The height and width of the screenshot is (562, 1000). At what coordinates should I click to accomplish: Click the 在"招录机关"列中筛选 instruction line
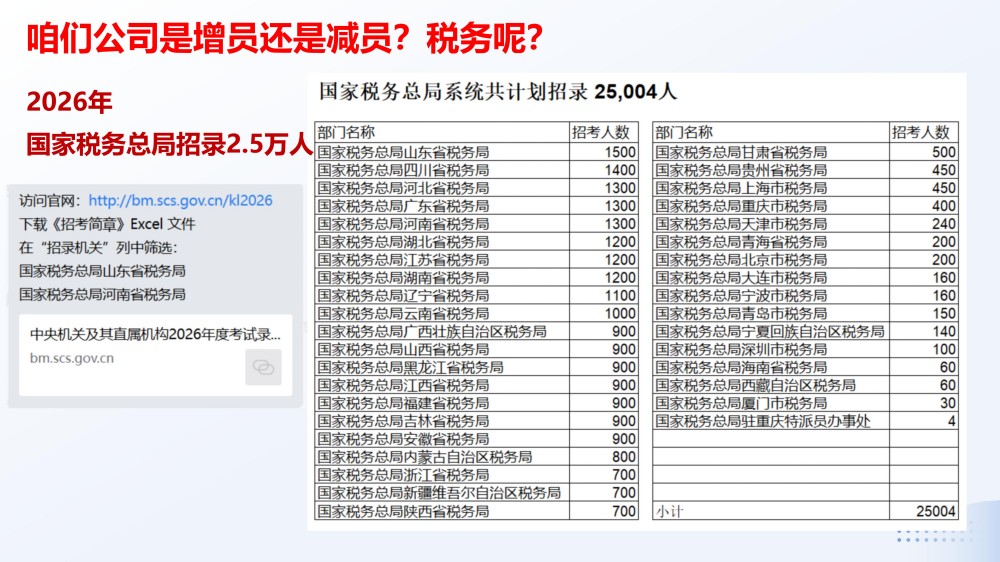(98, 248)
